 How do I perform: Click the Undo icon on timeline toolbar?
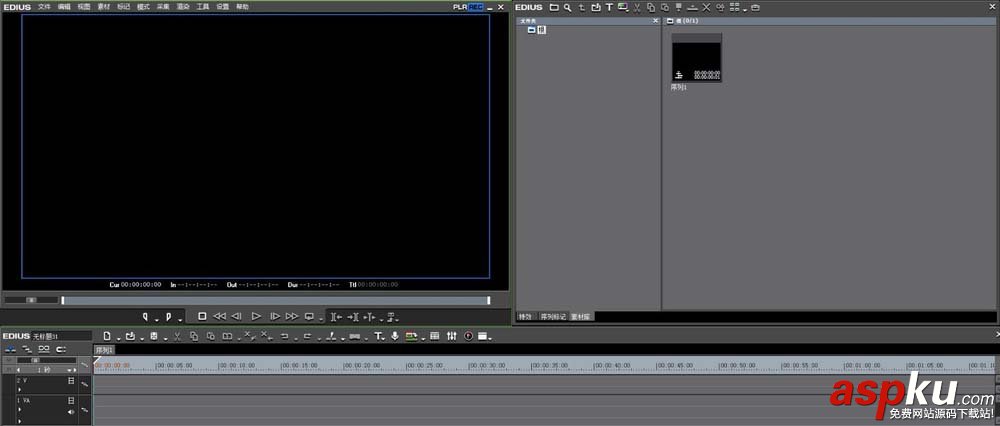point(284,336)
